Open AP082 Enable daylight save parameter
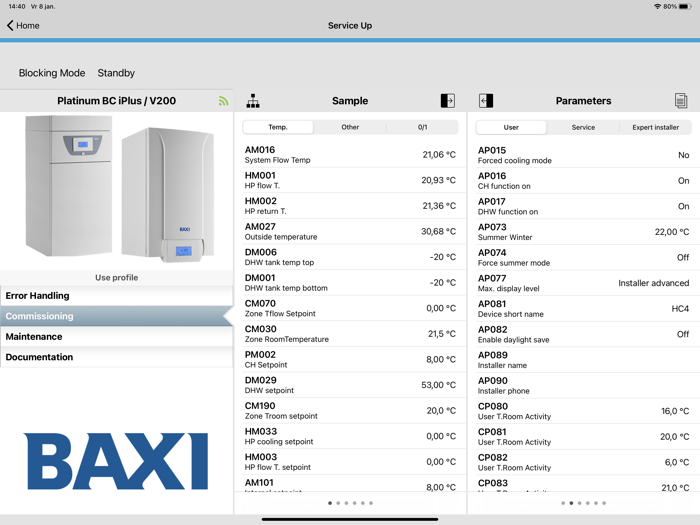The image size is (700, 525). pyautogui.click(x=583, y=334)
